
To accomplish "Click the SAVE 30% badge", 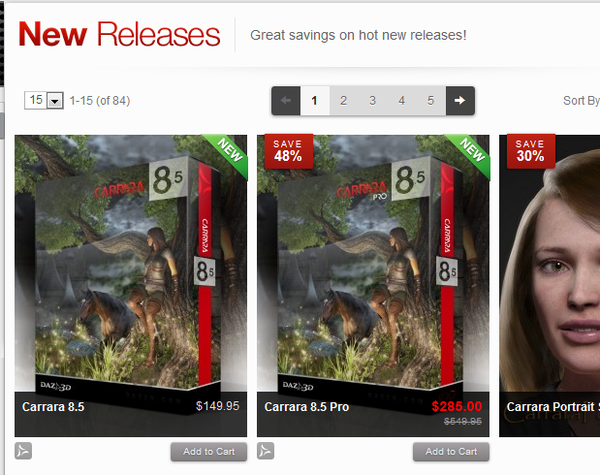I will (x=531, y=151).
